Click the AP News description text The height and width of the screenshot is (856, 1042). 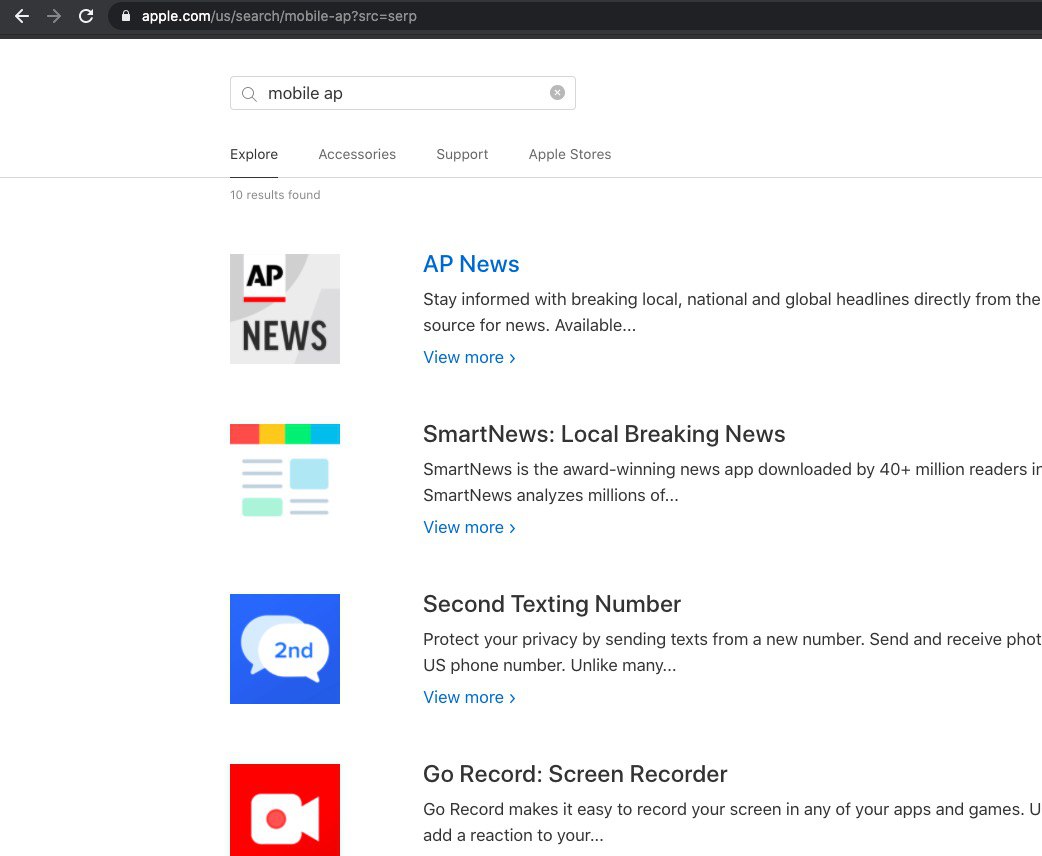pos(732,312)
